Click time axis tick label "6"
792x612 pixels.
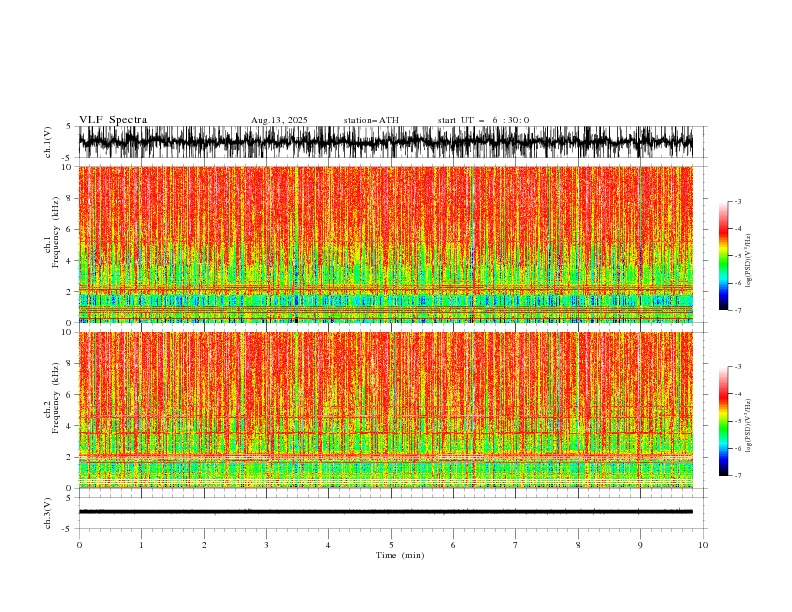453,545
